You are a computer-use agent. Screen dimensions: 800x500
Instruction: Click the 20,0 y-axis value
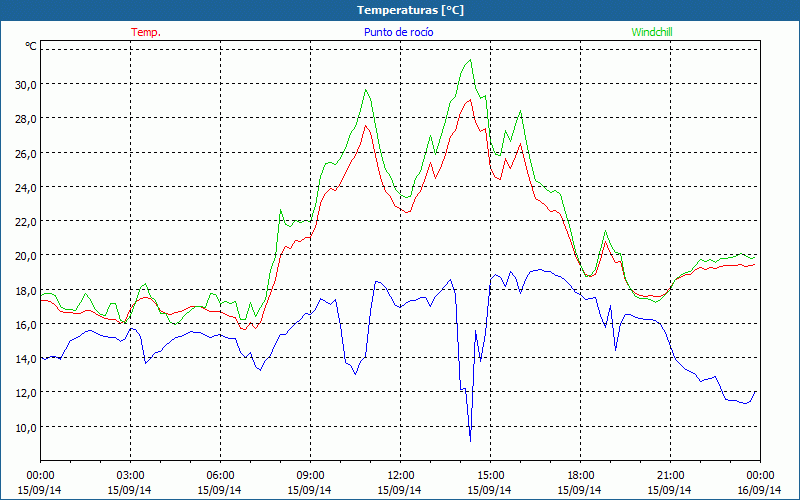[26, 256]
